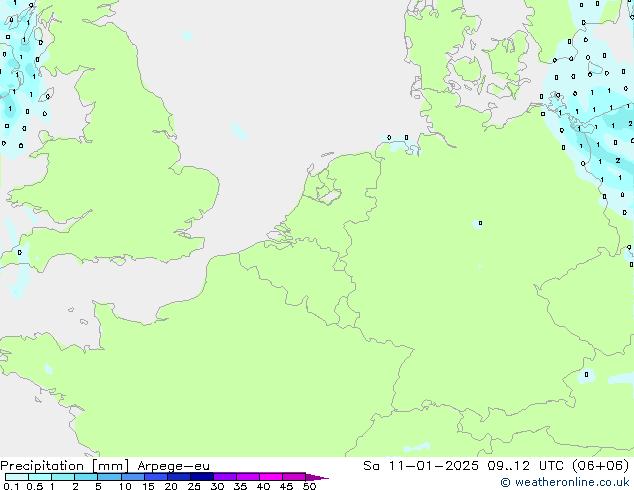Click the 1–2 mm legend swatch

click(63, 477)
